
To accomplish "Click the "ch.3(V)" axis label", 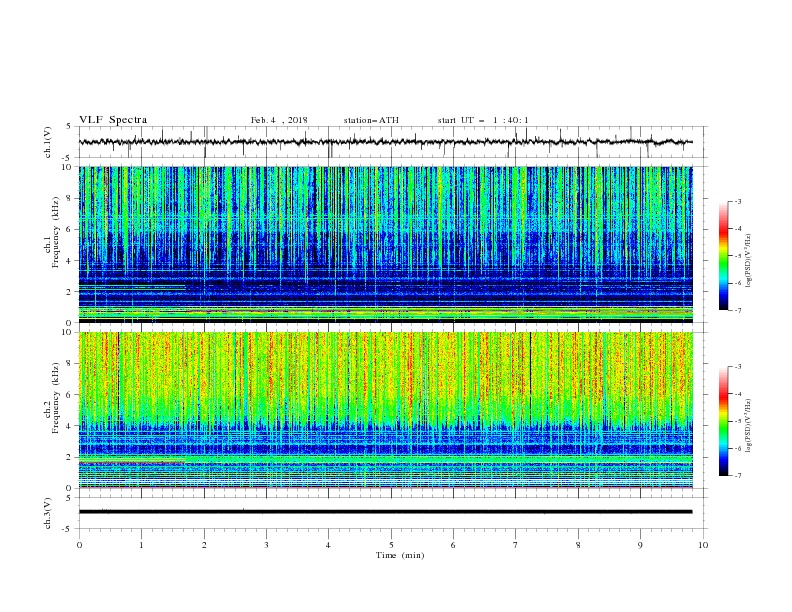I will [48, 513].
